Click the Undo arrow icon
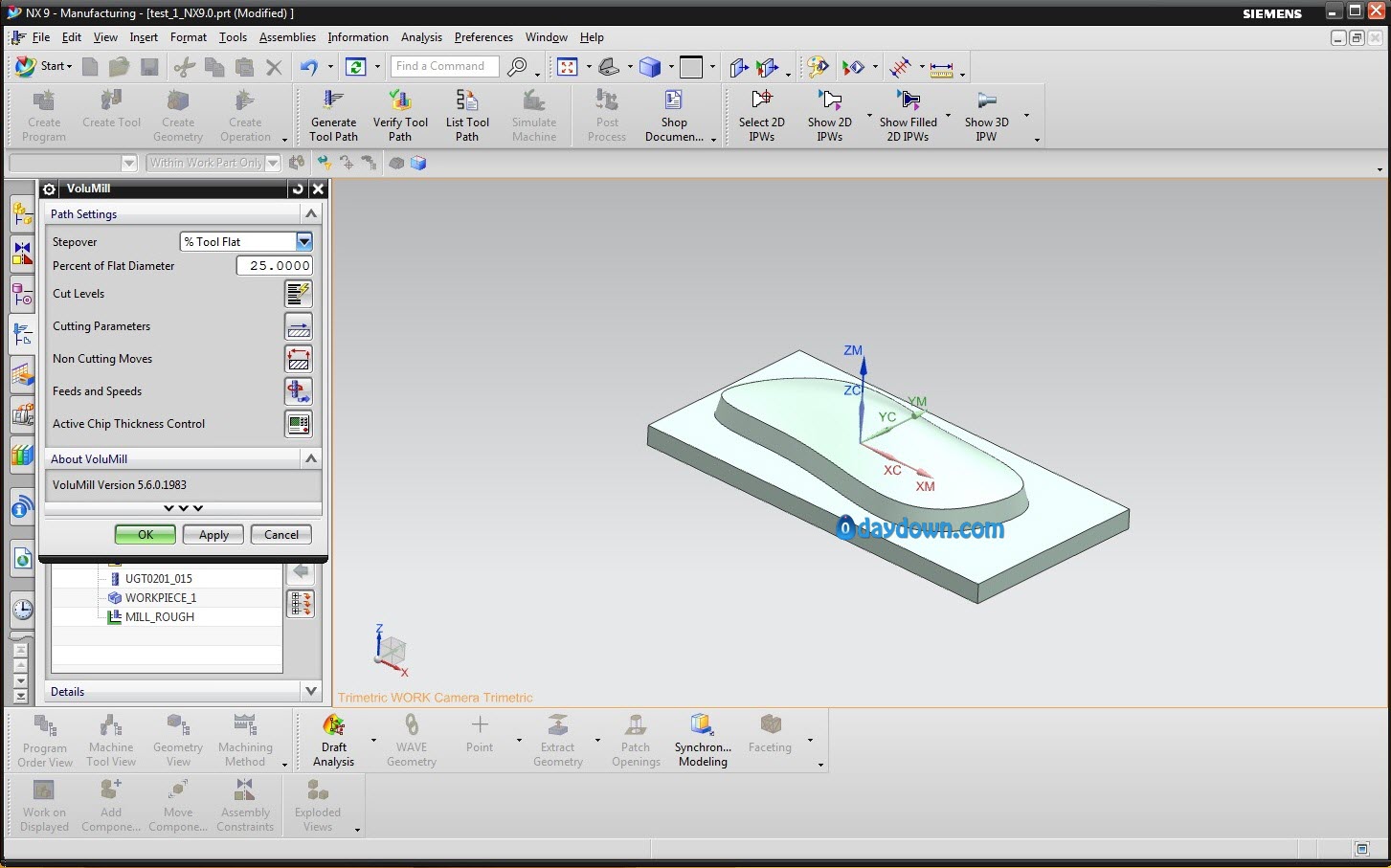1391x868 pixels. click(x=308, y=67)
